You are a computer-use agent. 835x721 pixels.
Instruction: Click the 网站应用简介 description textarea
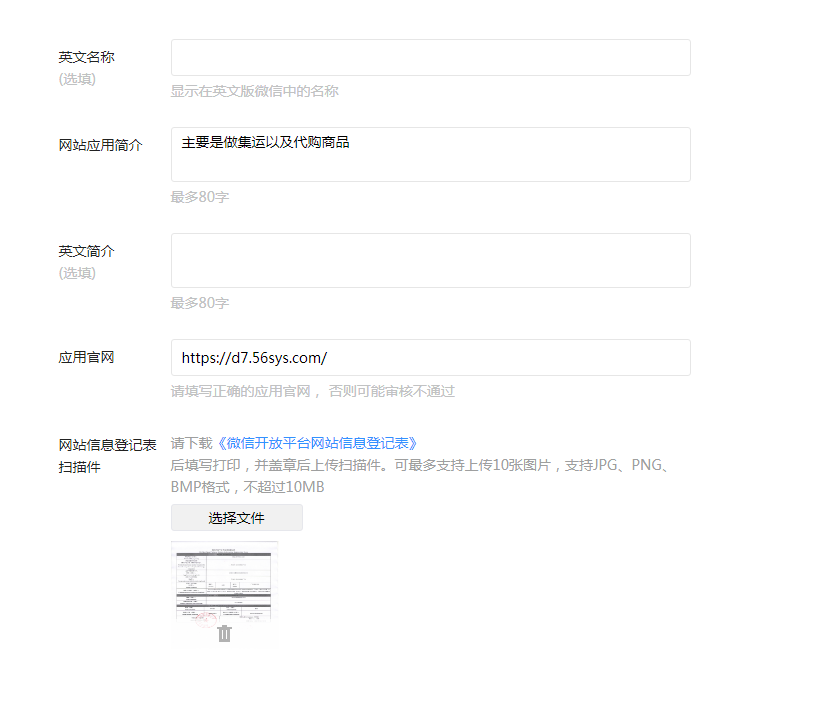pyautogui.click(x=430, y=155)
